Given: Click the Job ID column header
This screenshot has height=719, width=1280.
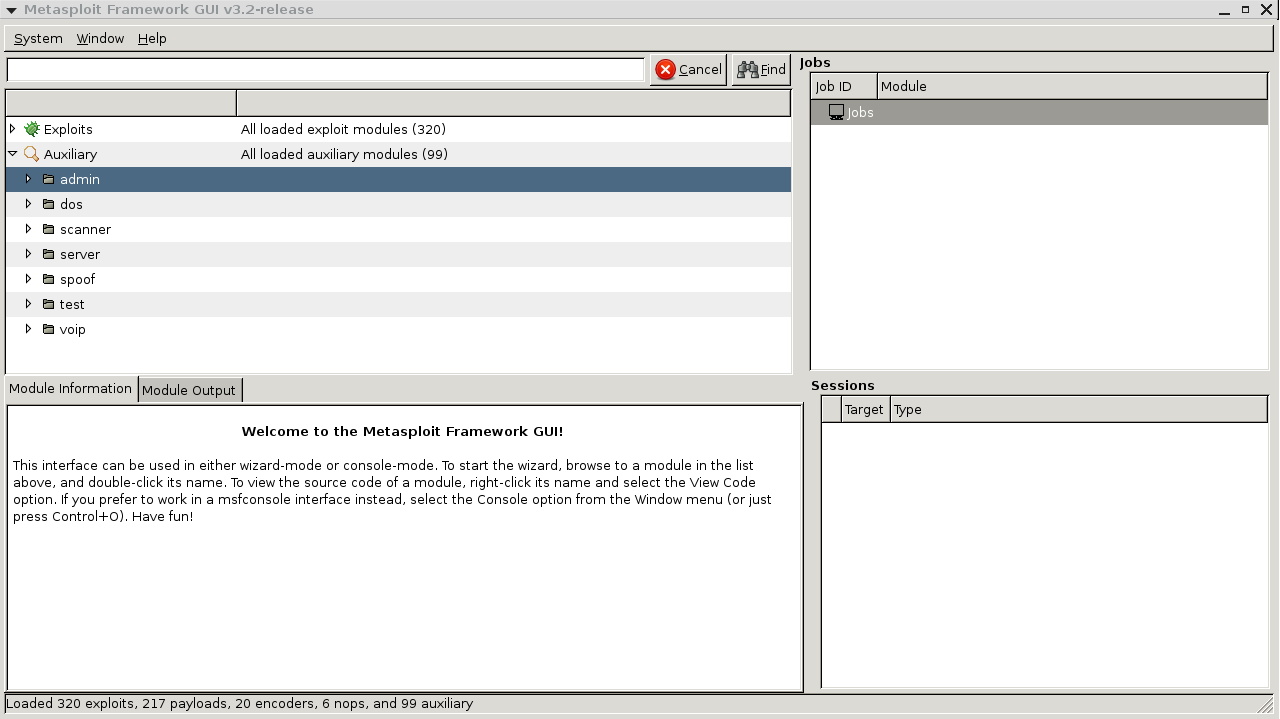Looking at the screenshot, I should (843, 86).
